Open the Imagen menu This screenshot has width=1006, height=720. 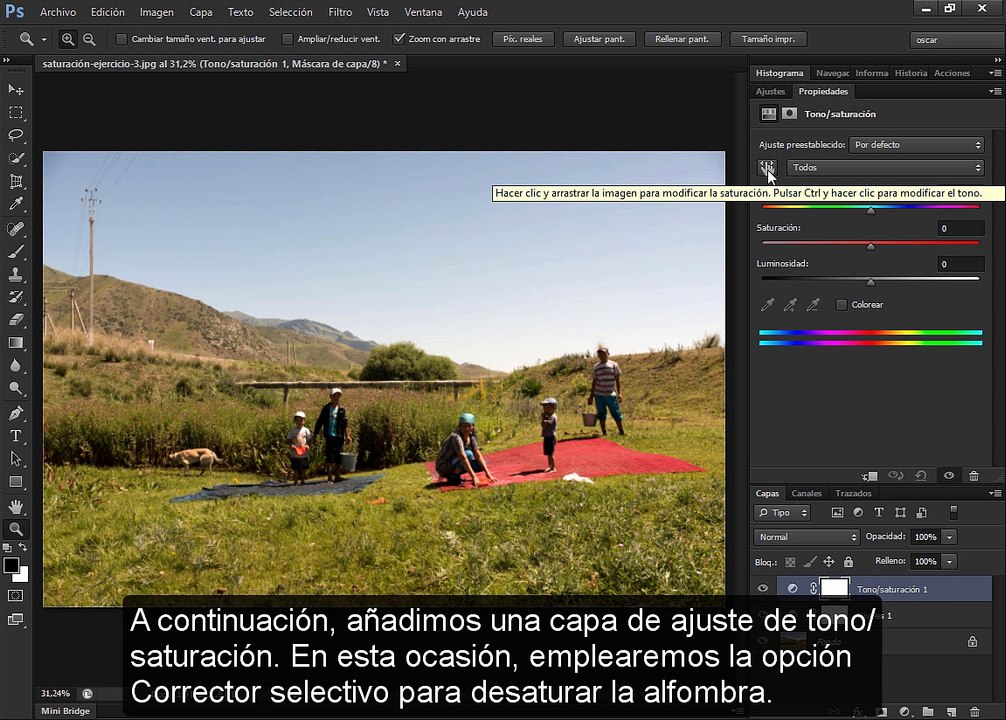coord(157,12)
